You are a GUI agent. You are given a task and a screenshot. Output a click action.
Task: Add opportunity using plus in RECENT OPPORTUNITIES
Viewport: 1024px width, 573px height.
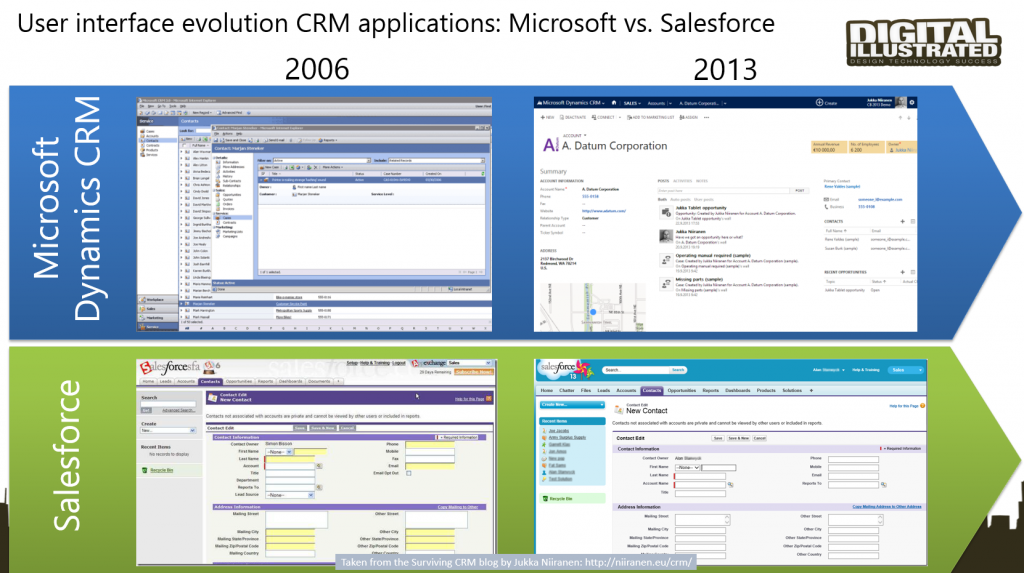coord(903,272)
